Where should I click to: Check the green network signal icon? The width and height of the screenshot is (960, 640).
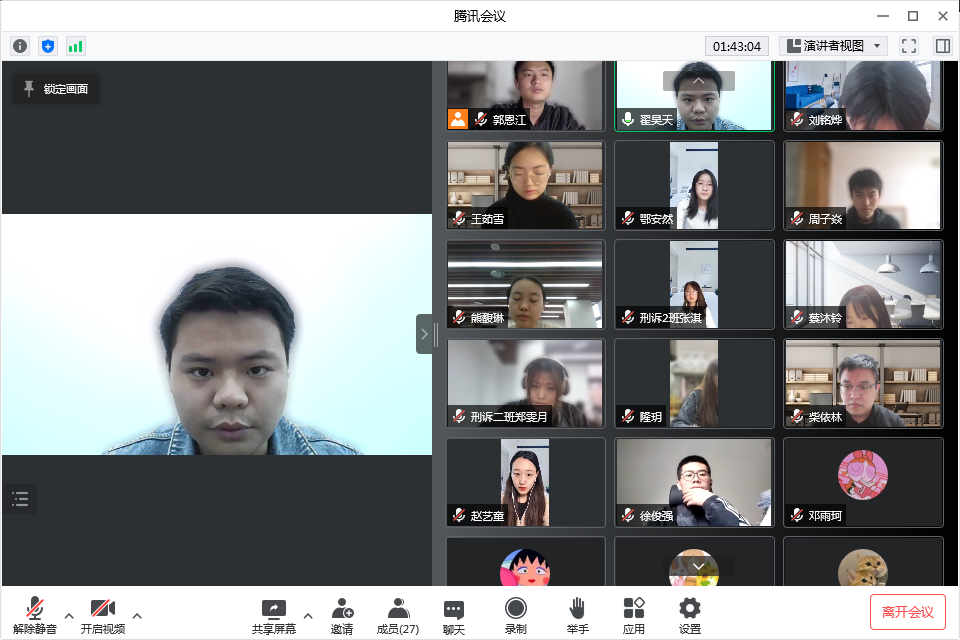click(x=75, y=46)
